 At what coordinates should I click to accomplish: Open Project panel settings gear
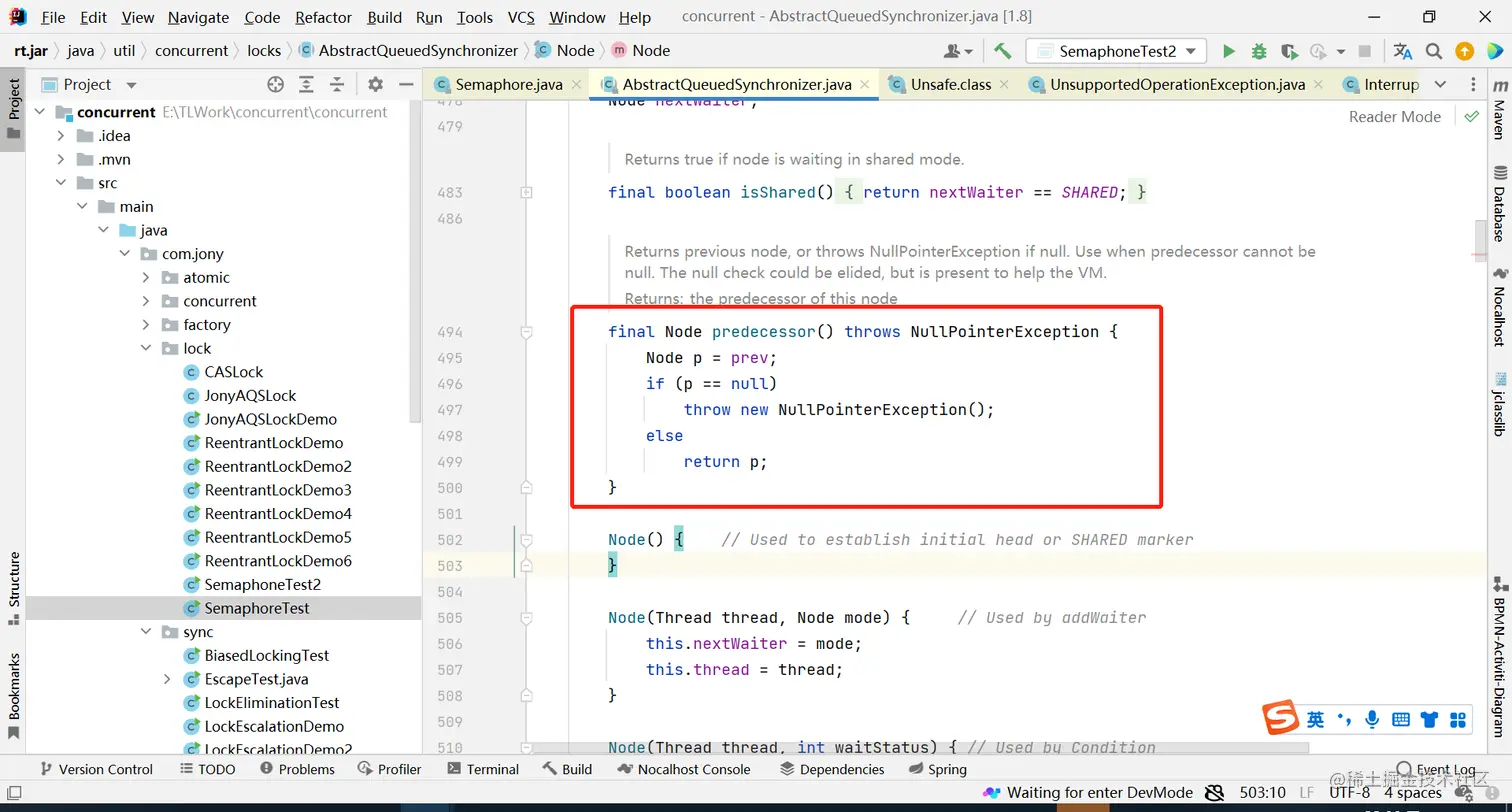pyautogui.click(x=375, y=85)
